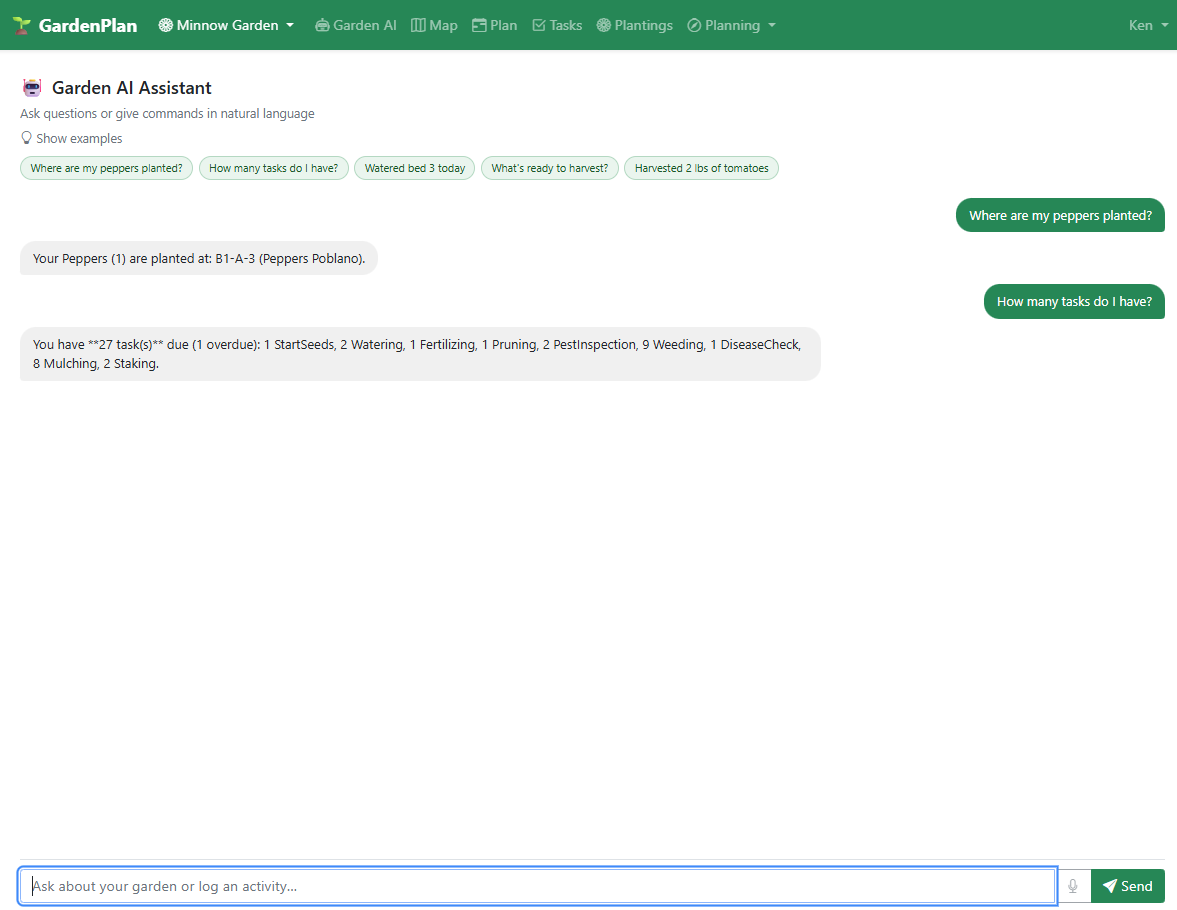Expand the Planning dropdown menu
The image size is (1177, 910).
click(731, 24)
